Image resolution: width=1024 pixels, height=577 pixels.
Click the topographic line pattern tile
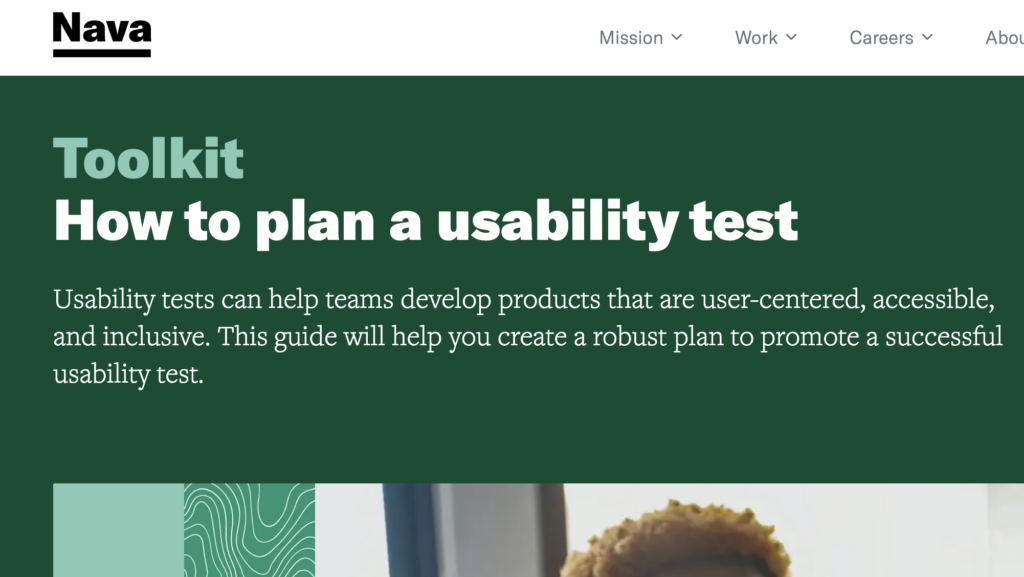(x=249, y=530)
